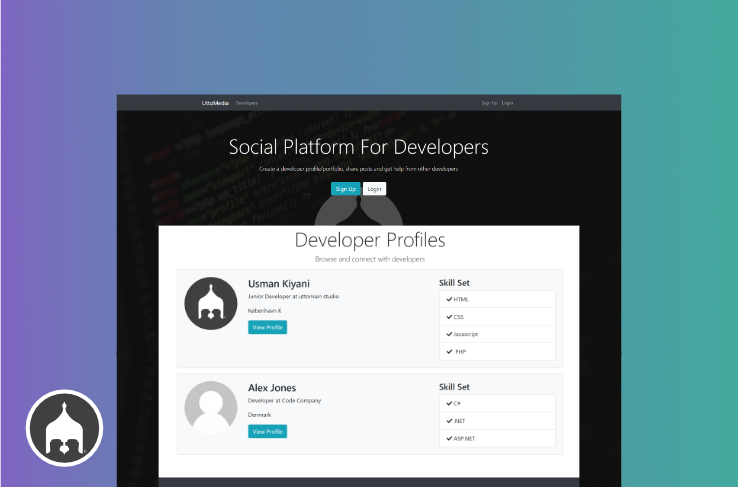Click the white Login hero button
Viewport: 738px width, 487px height.
(x=374, y=189)
